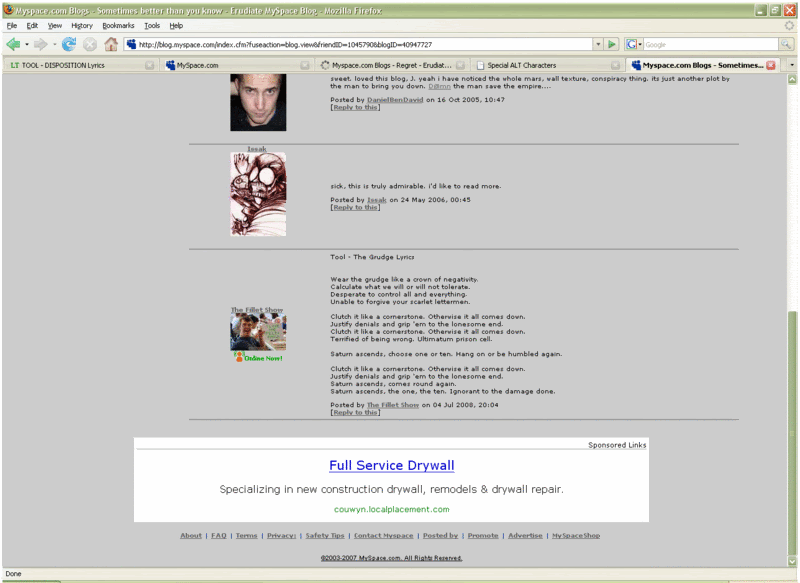Open the Bookmarks menu
The width and height of the screenshot is (800, 583).
118,26
